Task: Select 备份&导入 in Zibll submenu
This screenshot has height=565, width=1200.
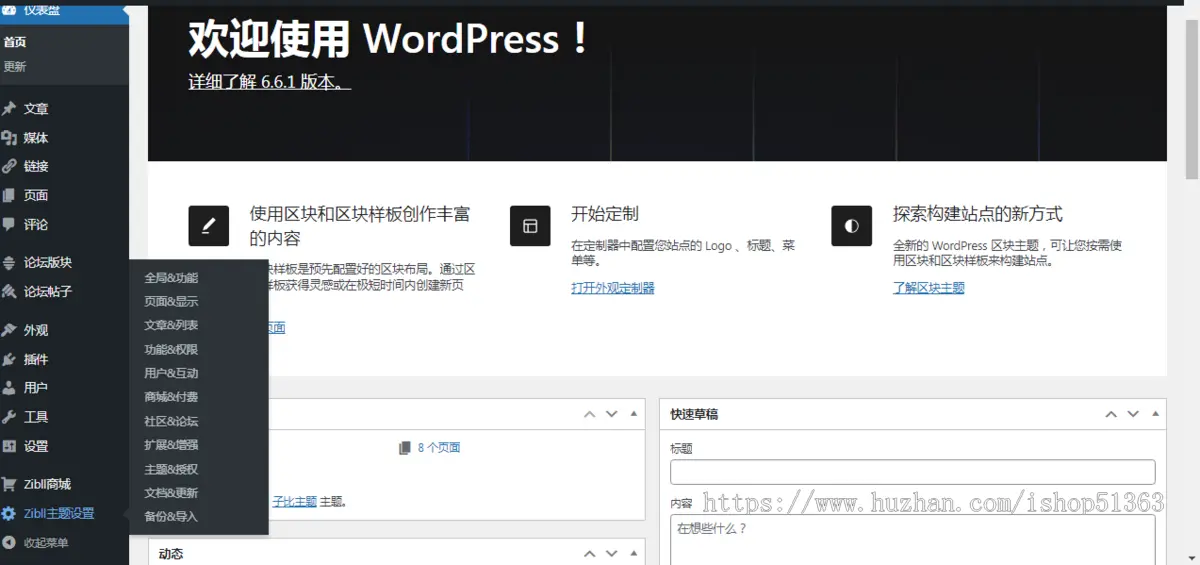Action: point(171,517)
